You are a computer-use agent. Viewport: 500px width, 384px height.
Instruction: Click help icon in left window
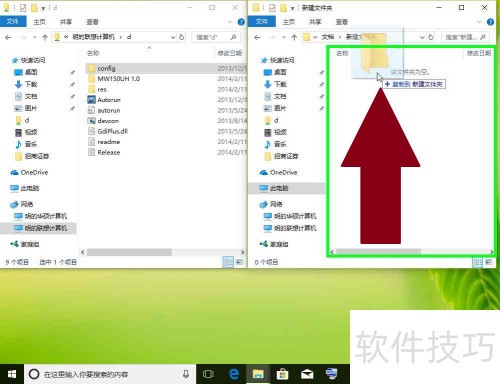(241, 22)
